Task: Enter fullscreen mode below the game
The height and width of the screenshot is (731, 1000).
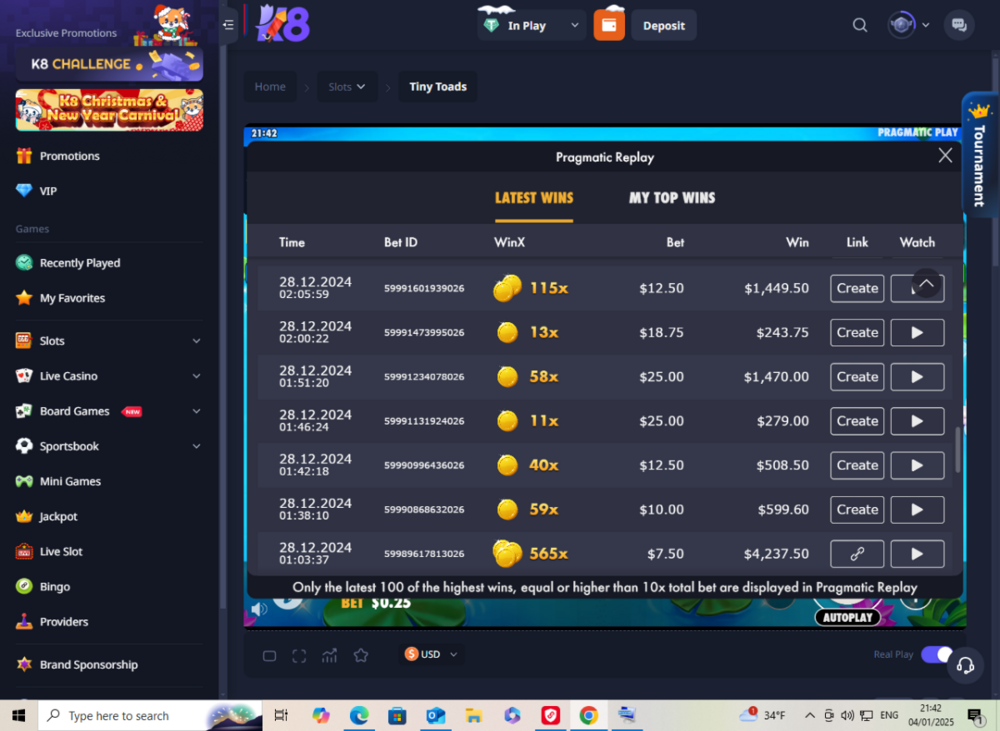Action: 299,655
